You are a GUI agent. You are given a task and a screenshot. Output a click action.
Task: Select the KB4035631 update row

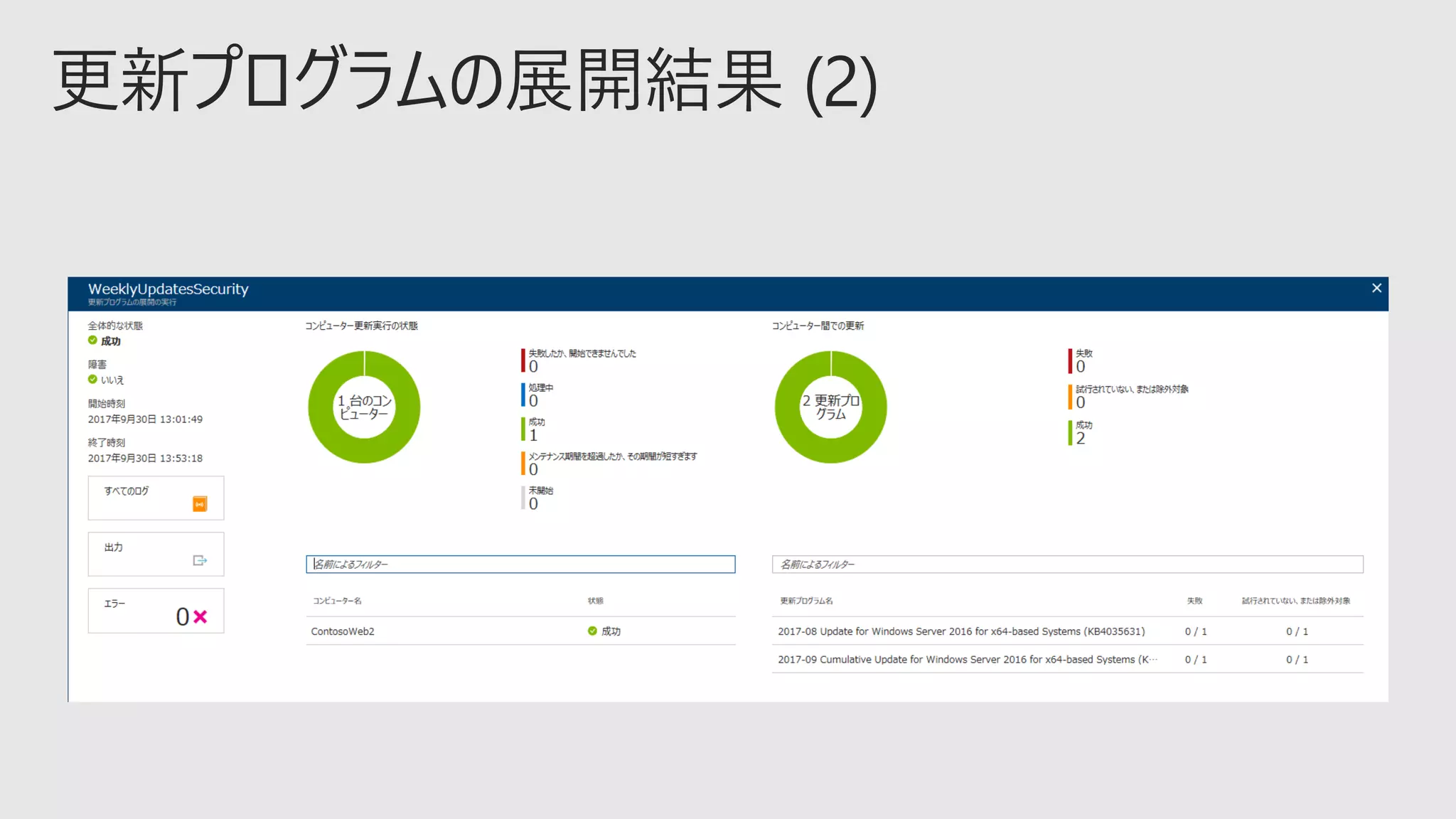[960, 631]
